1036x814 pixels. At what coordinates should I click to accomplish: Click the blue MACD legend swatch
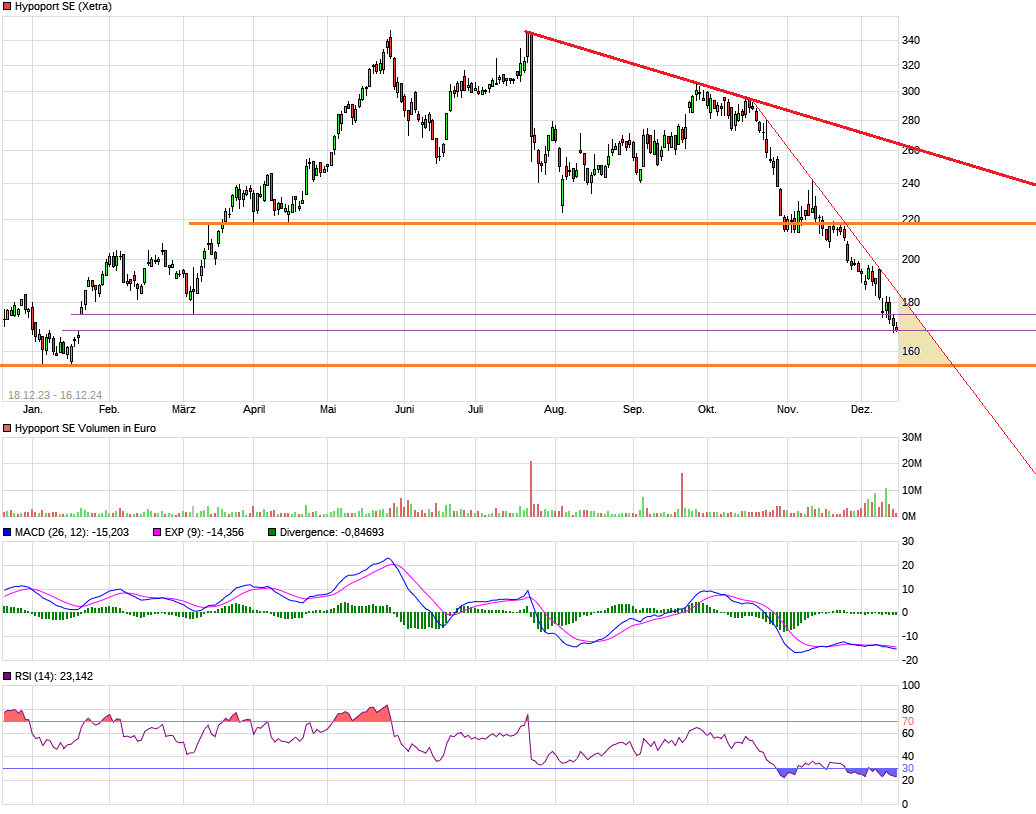(x=7, y=532)
